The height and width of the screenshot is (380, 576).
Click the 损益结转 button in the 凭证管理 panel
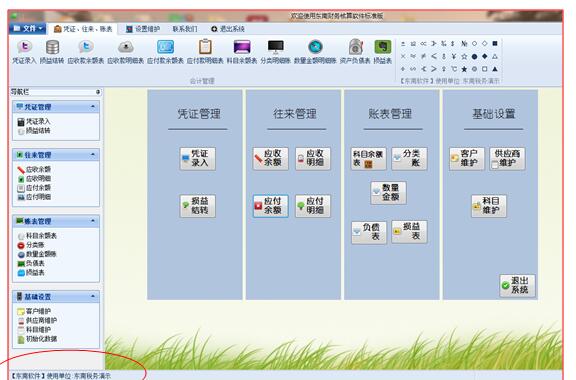(198, 206)
